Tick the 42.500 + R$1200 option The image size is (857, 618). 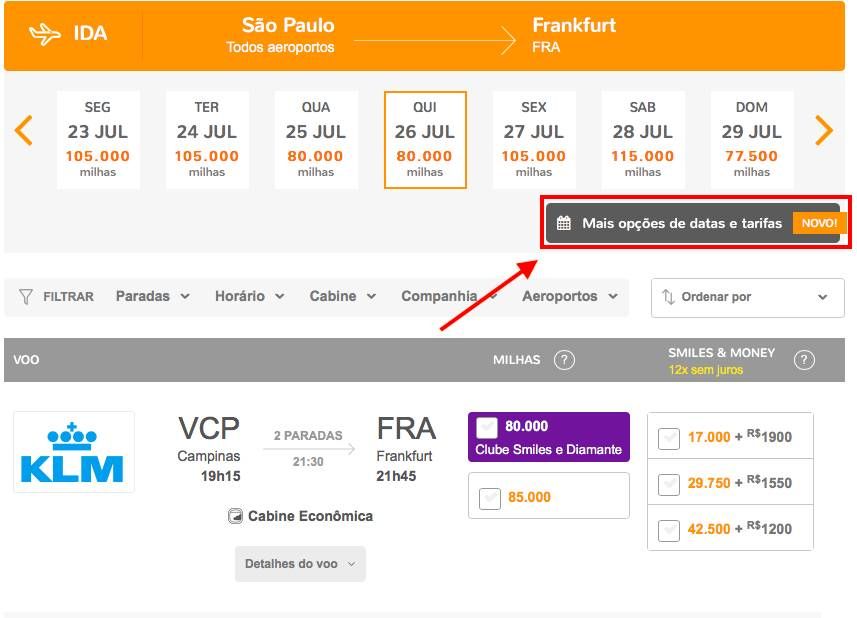tap(669, 529)
